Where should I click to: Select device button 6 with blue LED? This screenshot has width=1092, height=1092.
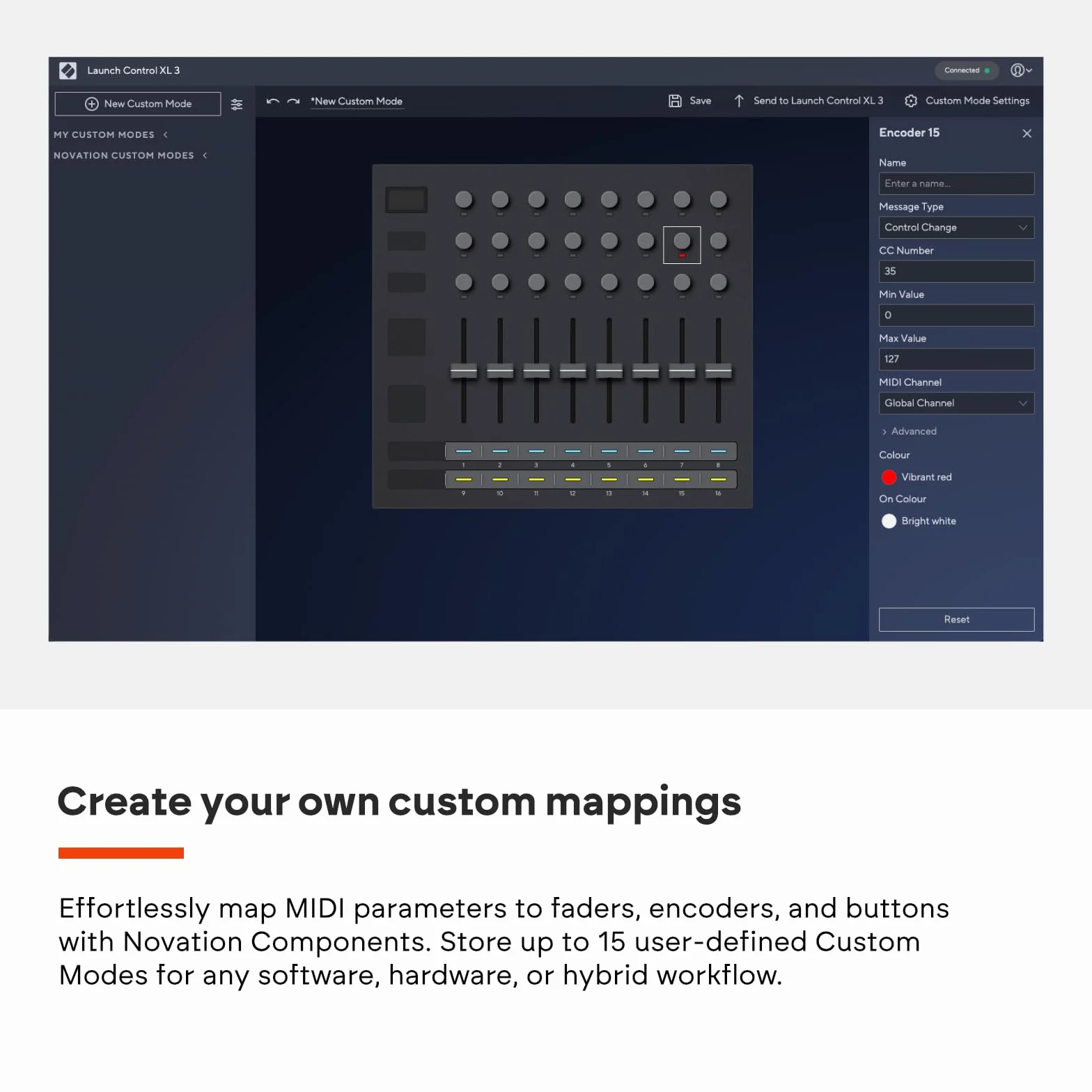coord(646,451)
